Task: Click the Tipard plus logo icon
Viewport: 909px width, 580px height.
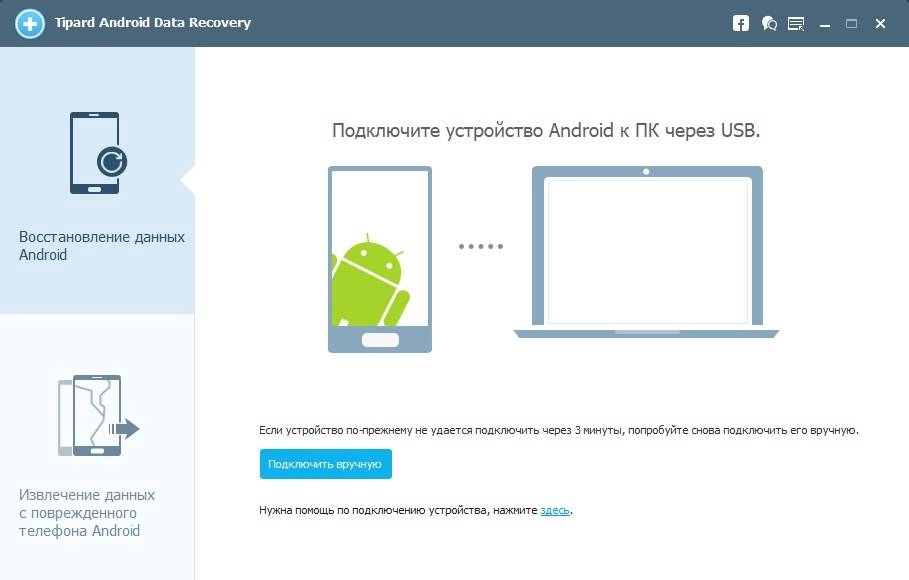Action: click(30, 24)
